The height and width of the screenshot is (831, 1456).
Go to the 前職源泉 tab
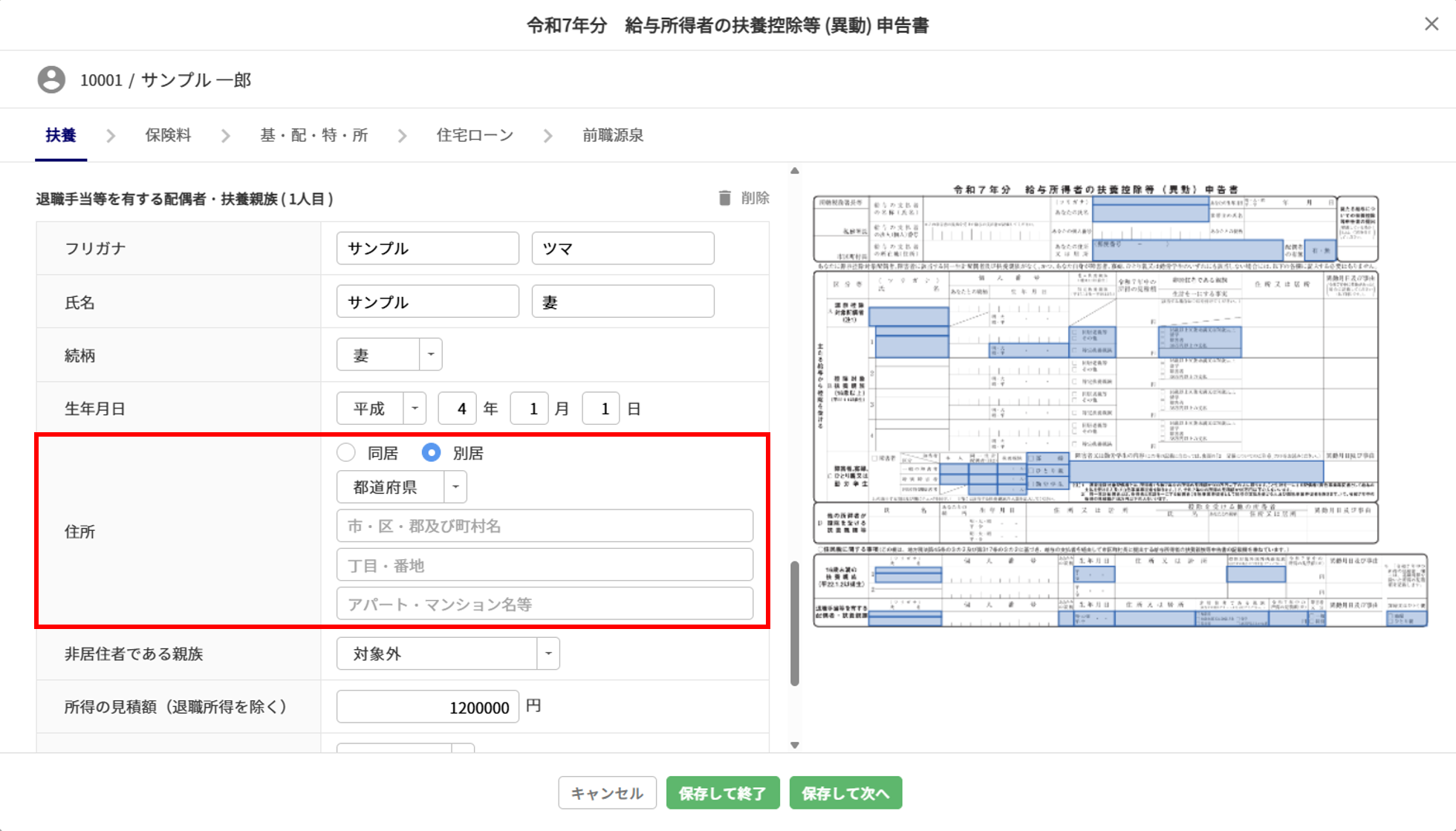point(613,135)
